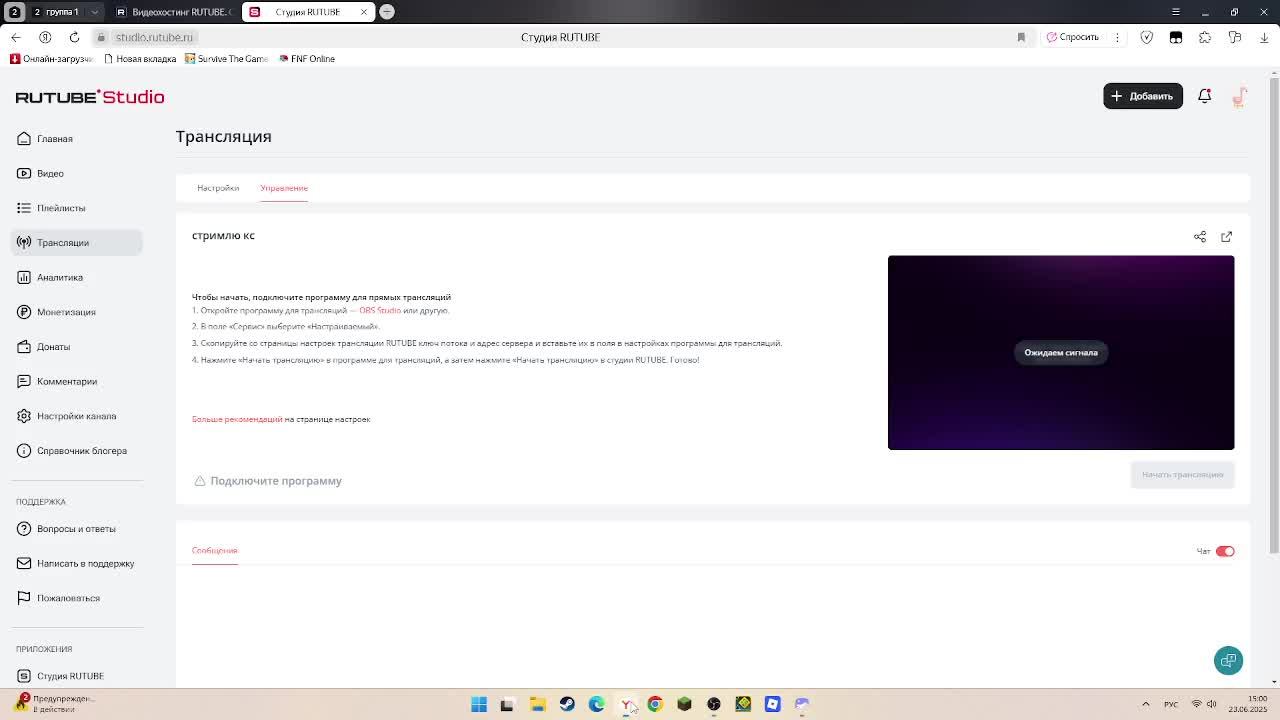Open the Больше рекомендаций link

click(237, 419)
